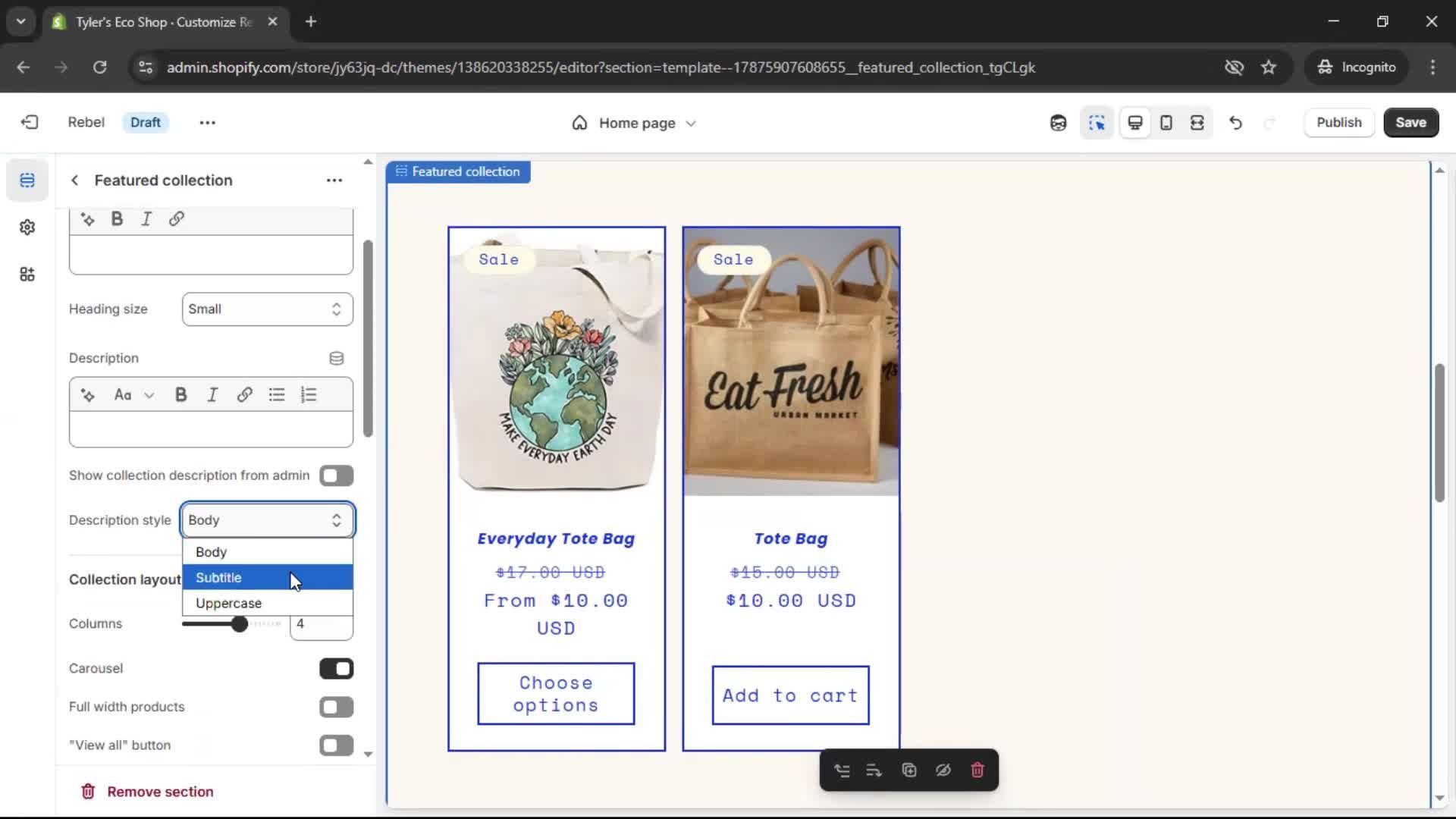This screenshot has width=1456, height=819.
Task: Click duplicate icon in floating toolbar
Action: point(908,770)
